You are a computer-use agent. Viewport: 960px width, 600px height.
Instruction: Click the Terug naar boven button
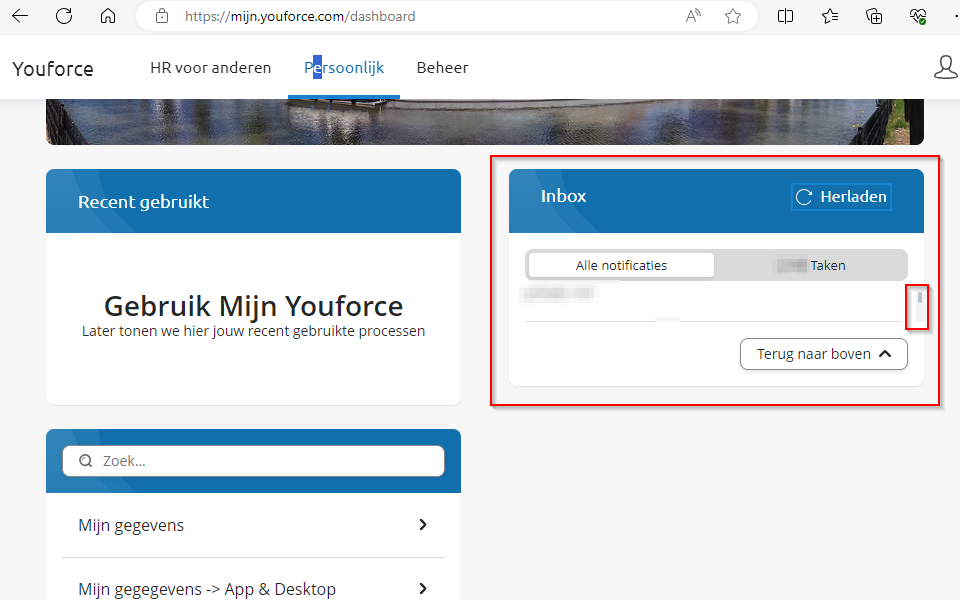click(823, 354)
